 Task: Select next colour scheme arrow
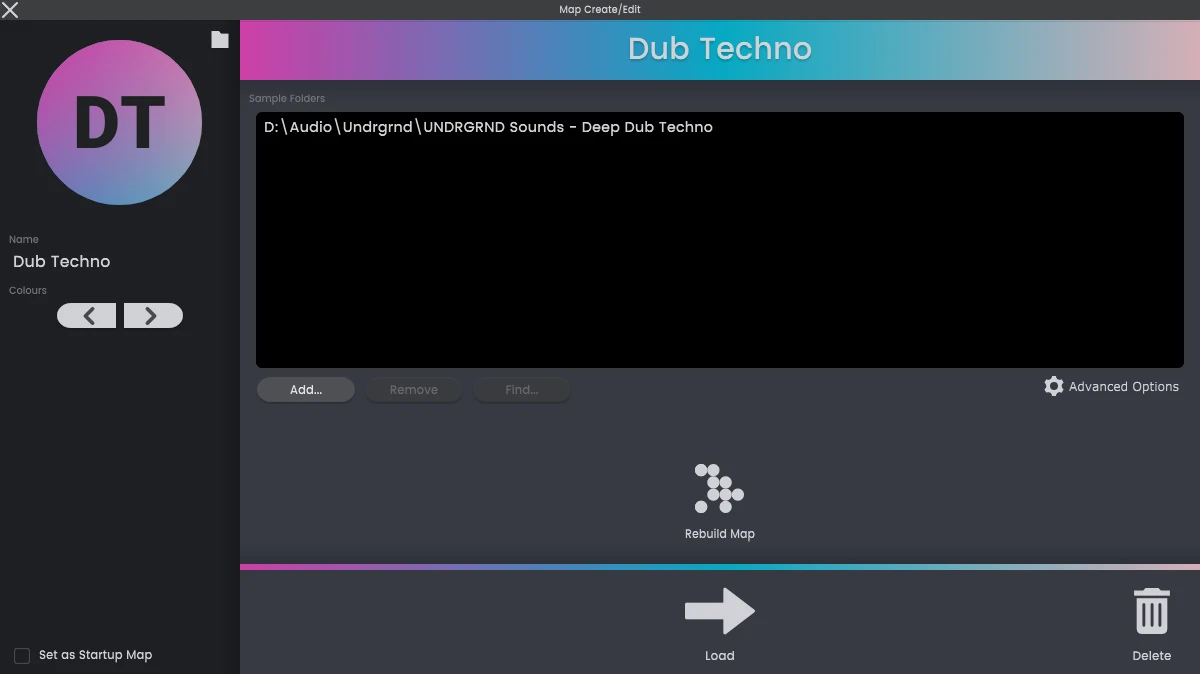153,316
